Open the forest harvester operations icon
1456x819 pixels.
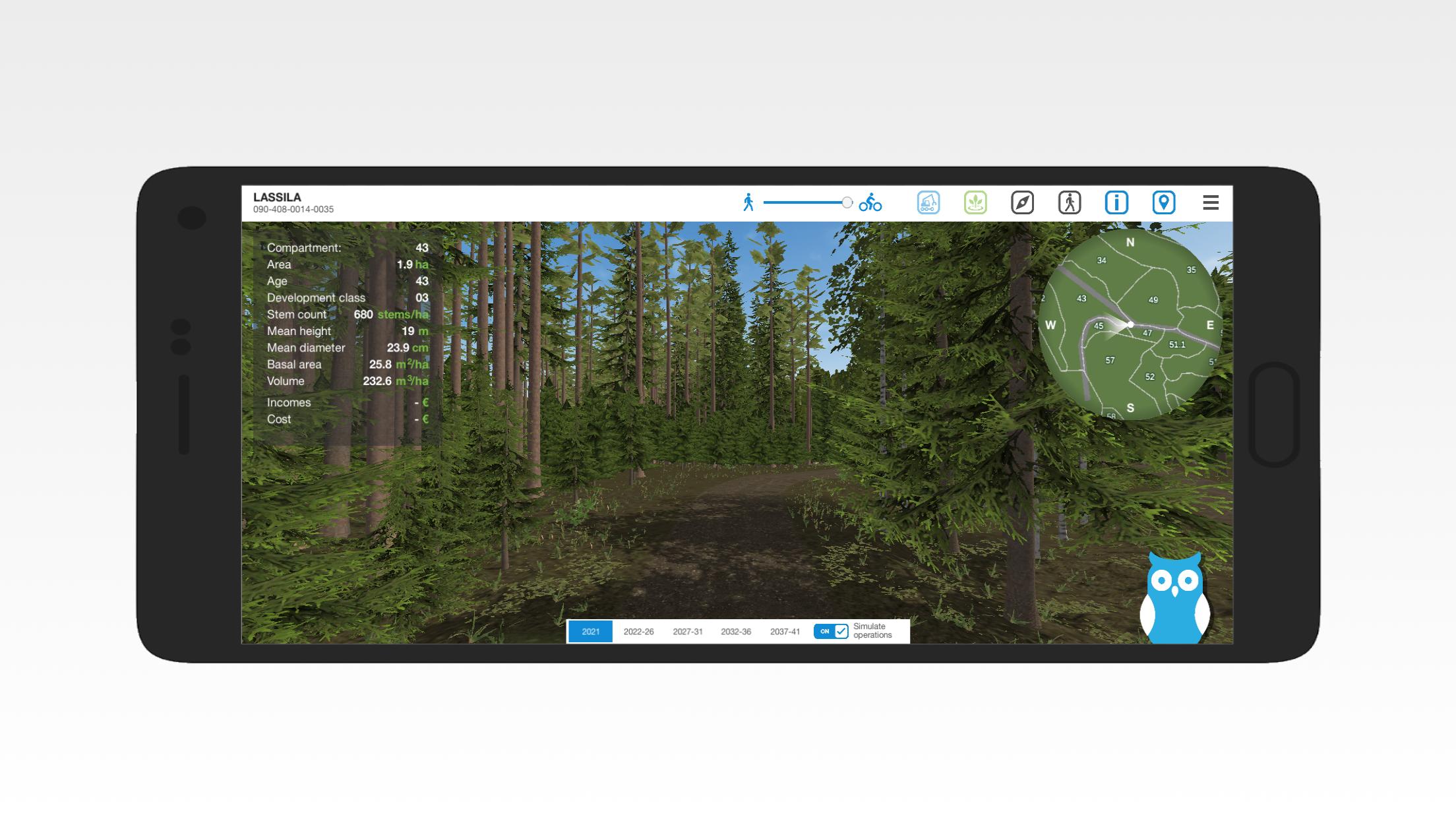click(x=928, y=202)
